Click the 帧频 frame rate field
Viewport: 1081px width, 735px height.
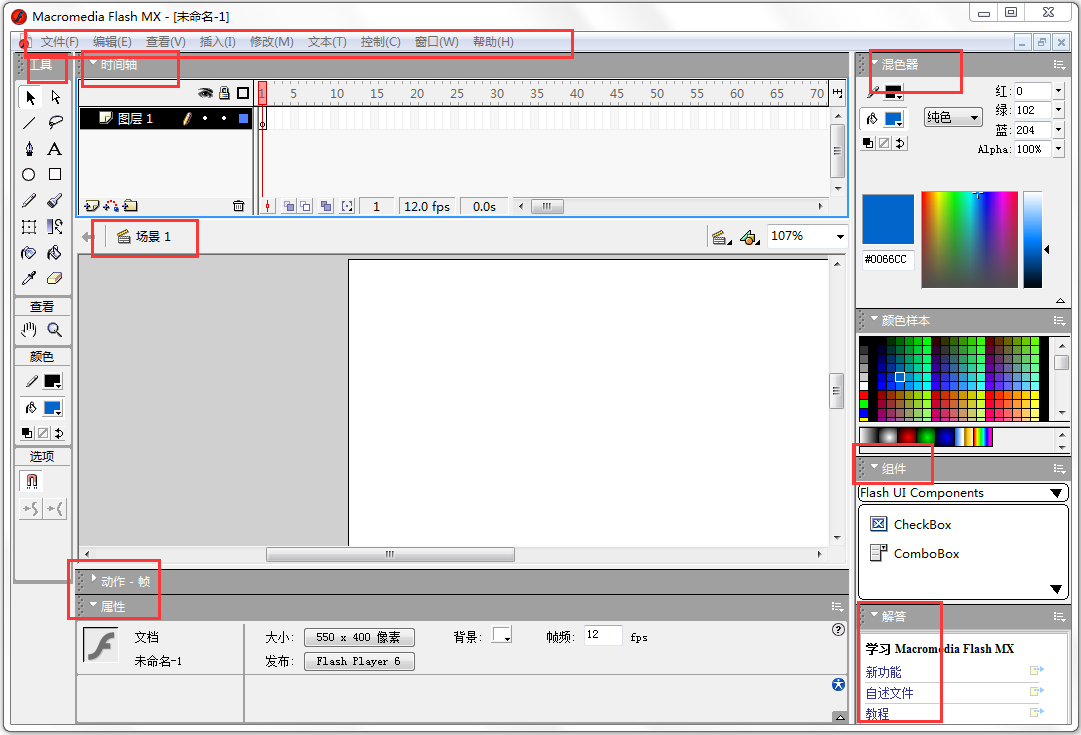coord(603,636)
